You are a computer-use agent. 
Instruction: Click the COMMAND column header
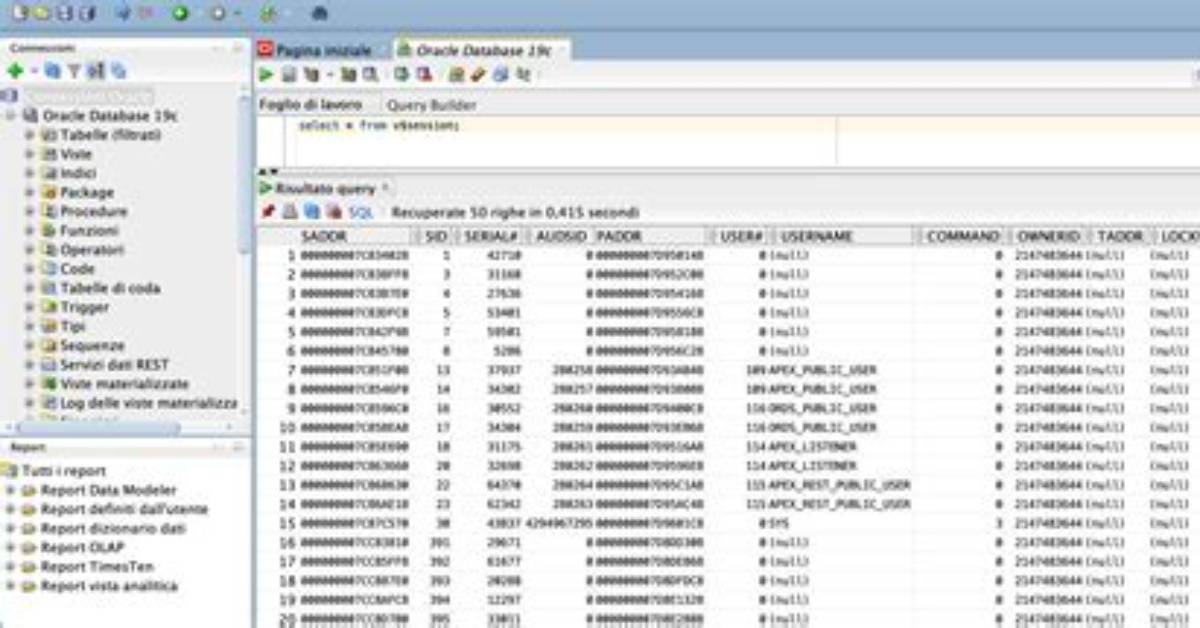[963, 236]
